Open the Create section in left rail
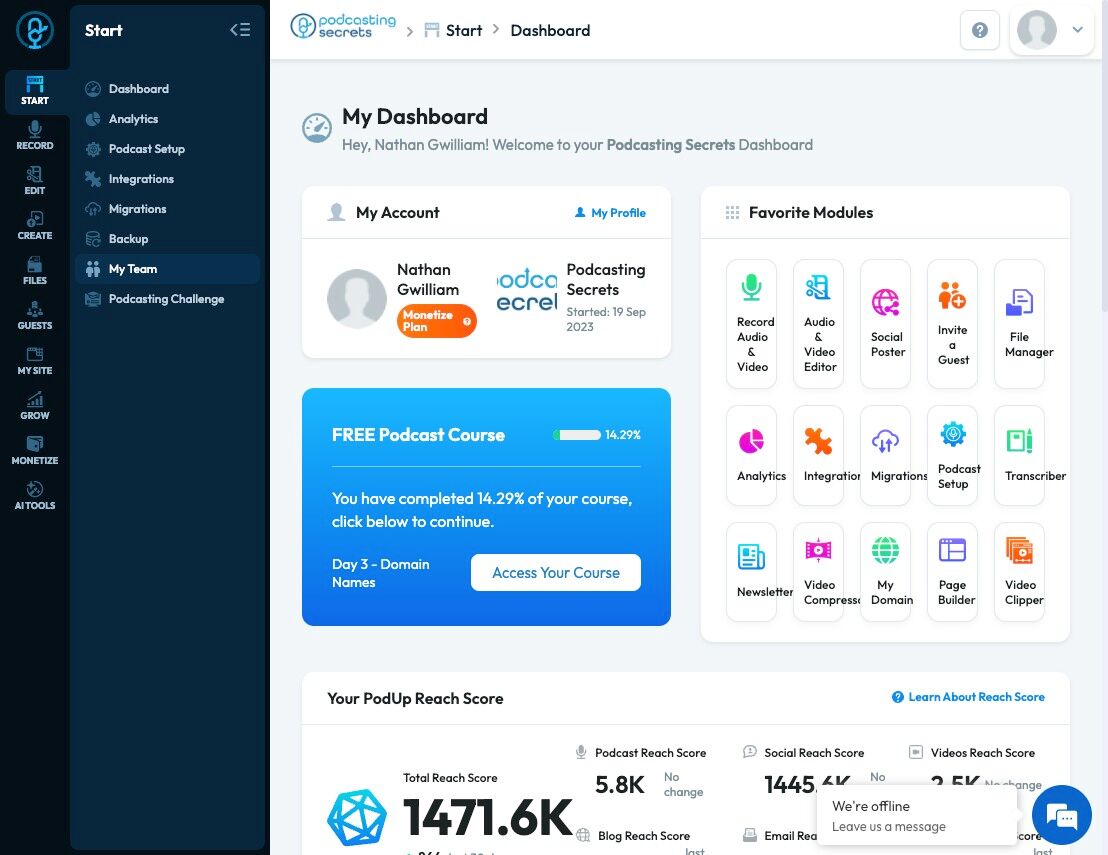 pos(35,226)
